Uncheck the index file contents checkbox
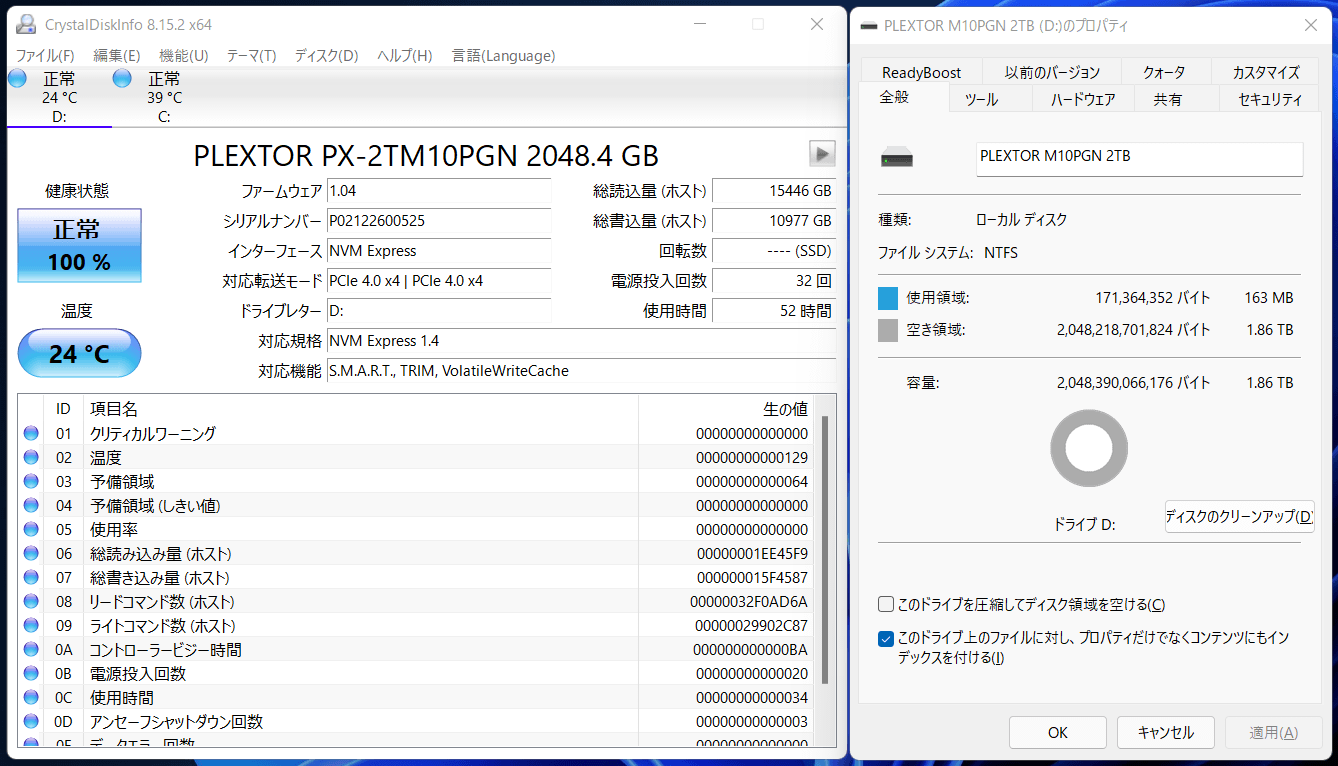The height and width of the screenshot is (766, 1338). (x=885, y=638)
